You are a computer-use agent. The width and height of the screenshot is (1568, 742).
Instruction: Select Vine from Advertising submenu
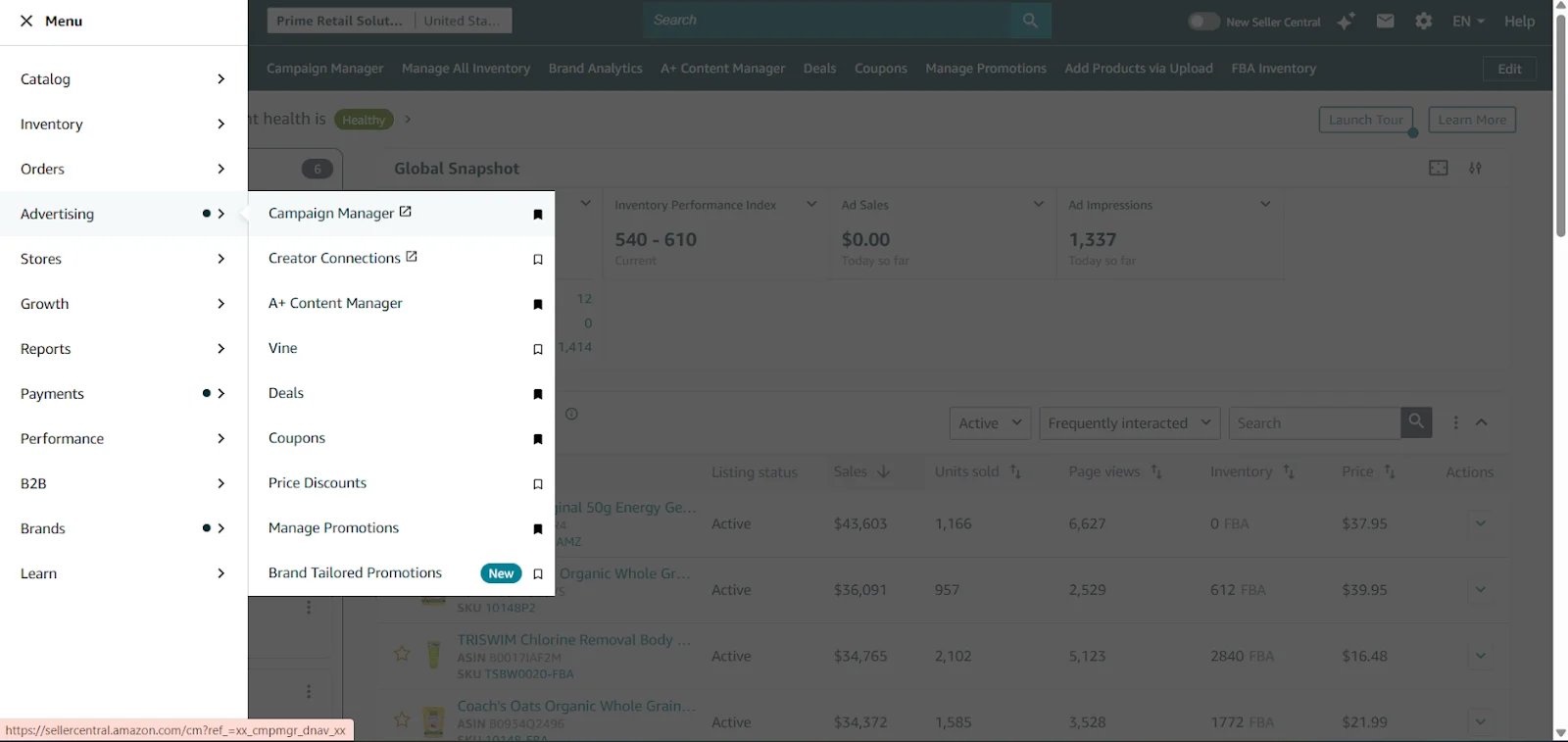(x=282, y=348)
